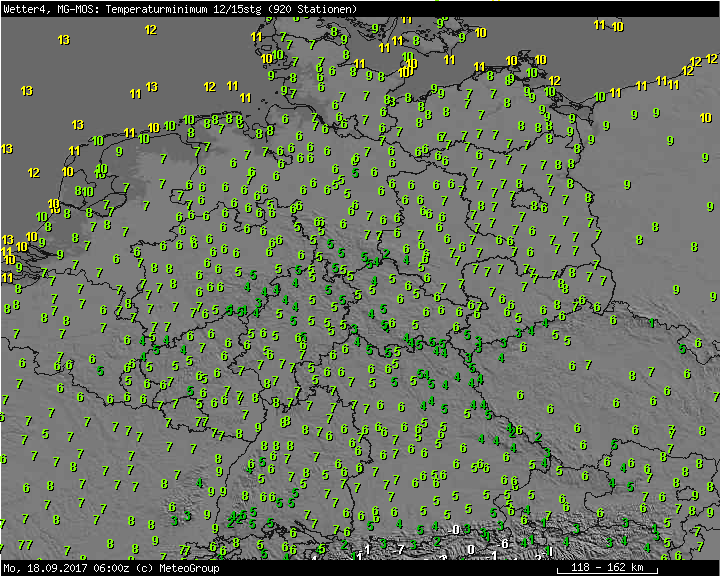
Task: Click the white '-6' alpine station value
Action: point(504,543)
